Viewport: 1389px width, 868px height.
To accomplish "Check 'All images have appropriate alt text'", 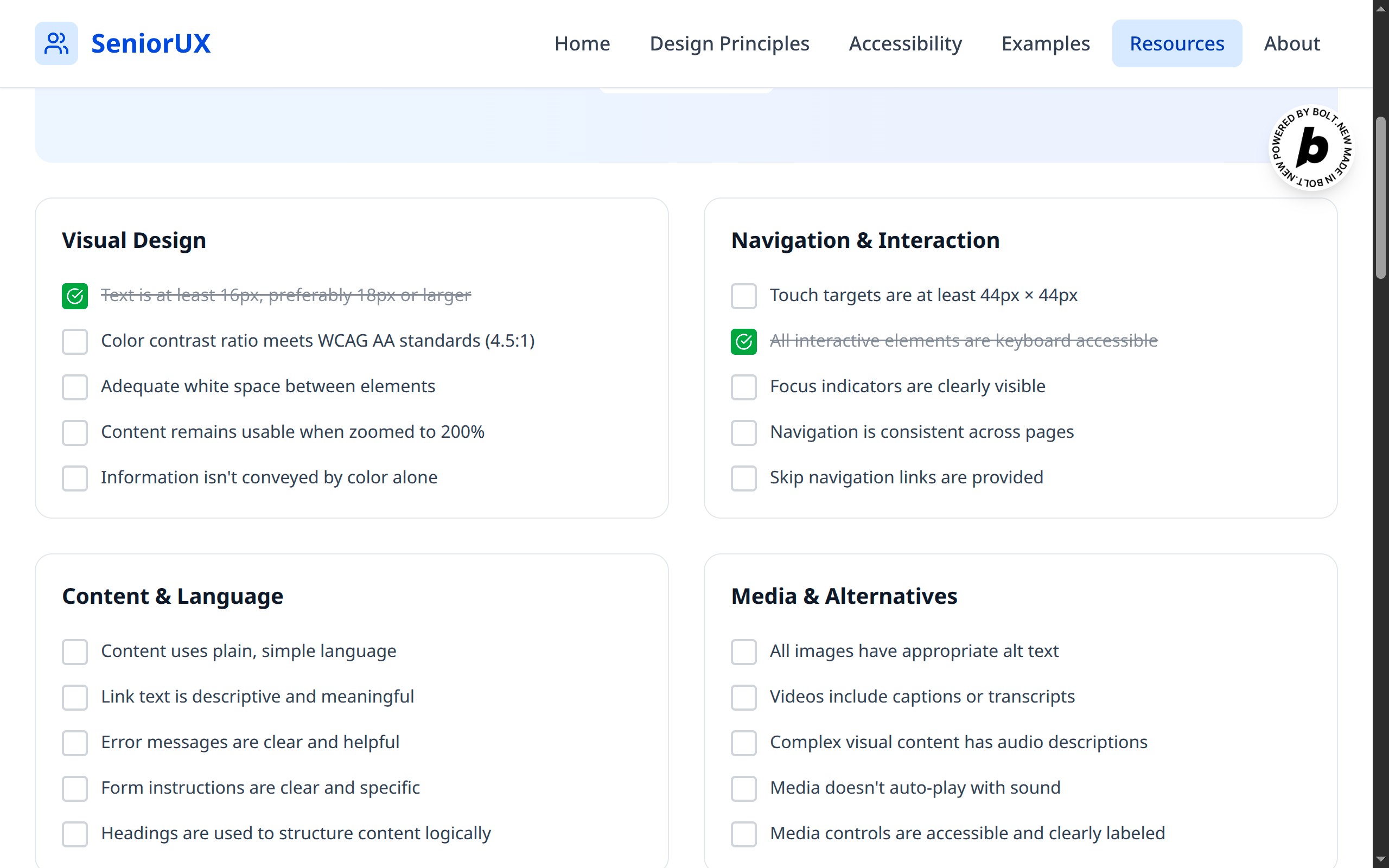I will coord(743,652).
